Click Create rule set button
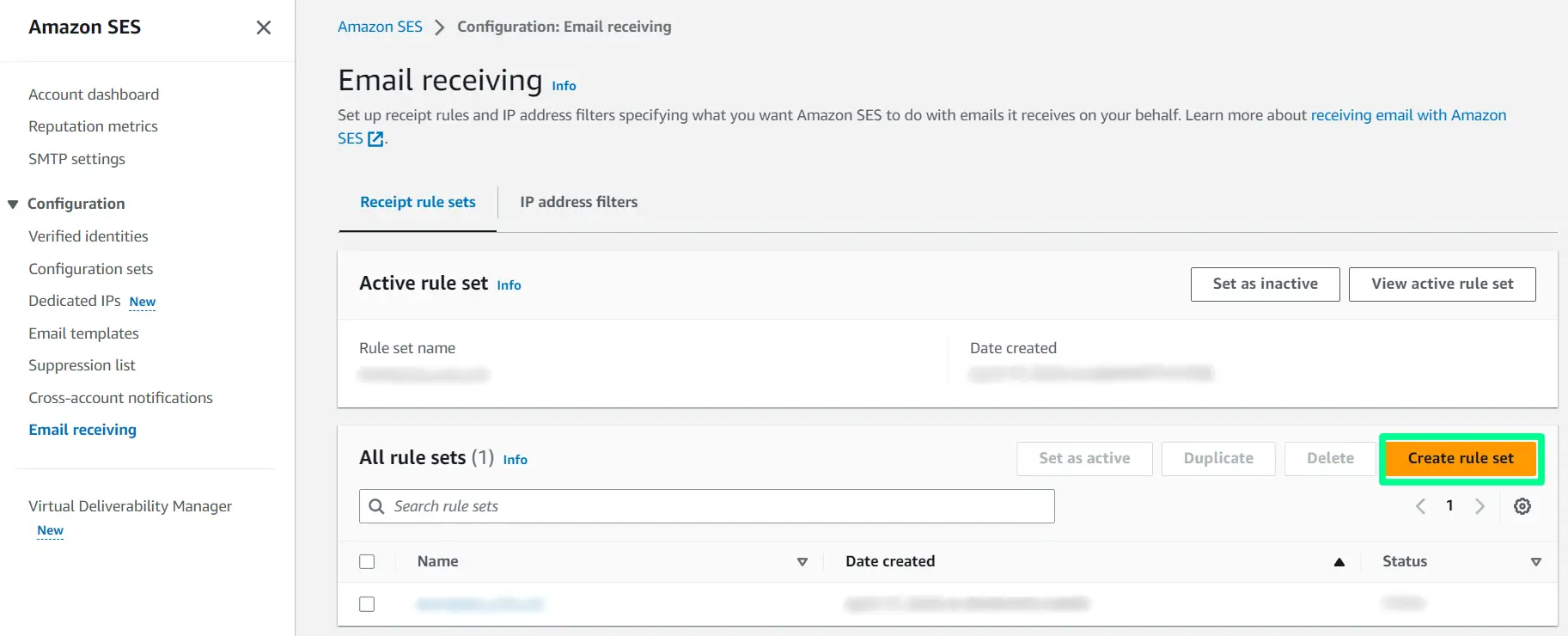This screenshot has width=1568, height=636. pos(1461,459)
